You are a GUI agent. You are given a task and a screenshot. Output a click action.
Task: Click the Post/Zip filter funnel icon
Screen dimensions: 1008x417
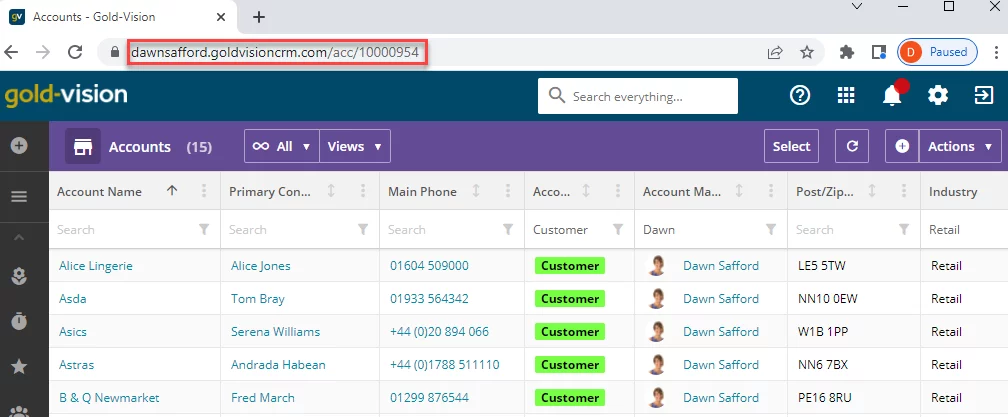click(x=904, y=229)
